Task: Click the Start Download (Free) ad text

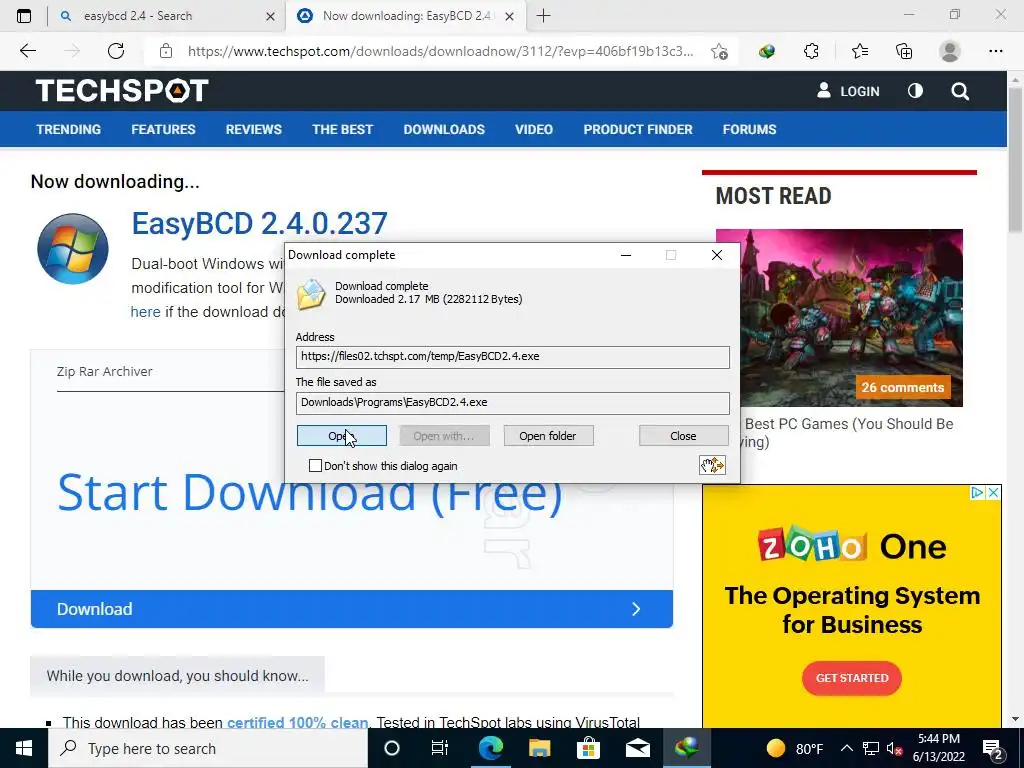Action: pos(310,493)
